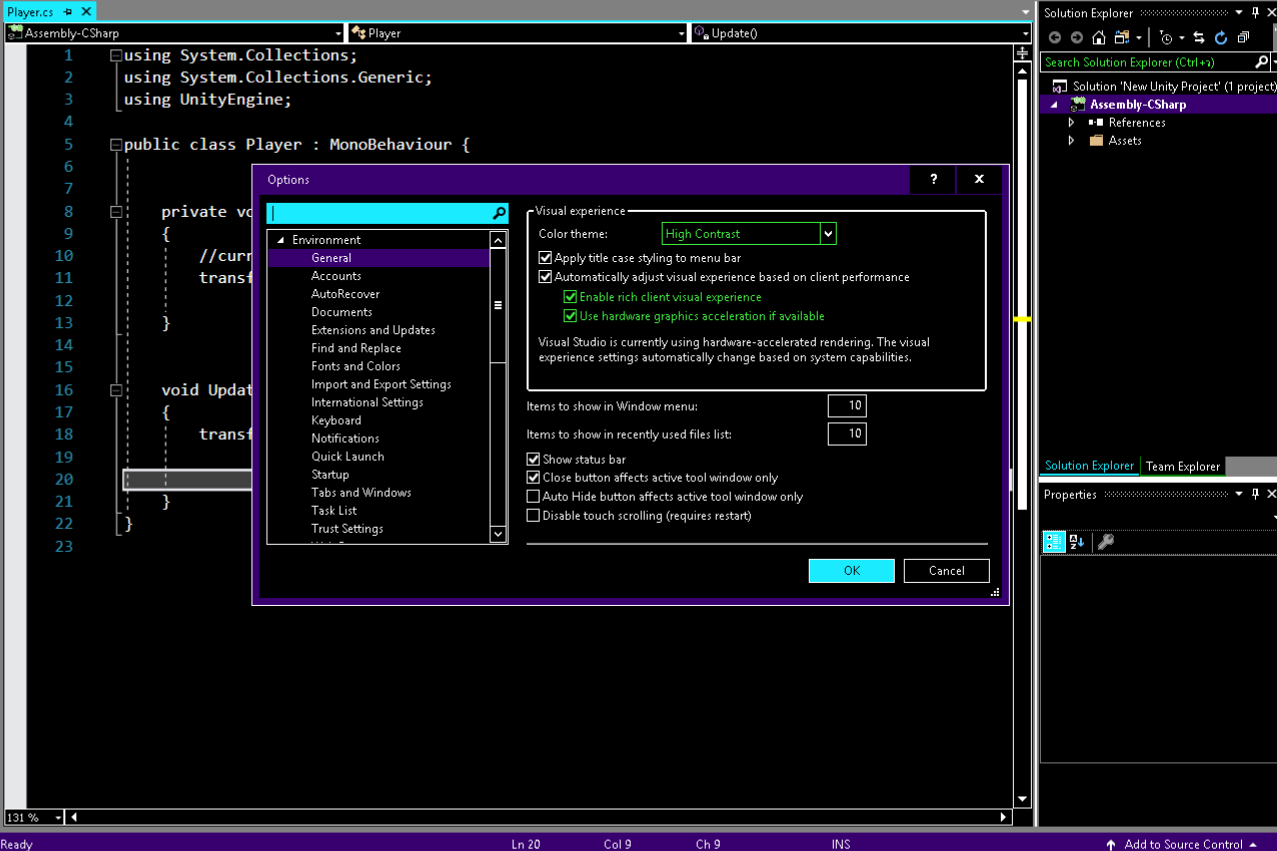This screenshot has height=851, width=1277.
Task: Collapse the Player class region on line 5
Action: point(116,145)
